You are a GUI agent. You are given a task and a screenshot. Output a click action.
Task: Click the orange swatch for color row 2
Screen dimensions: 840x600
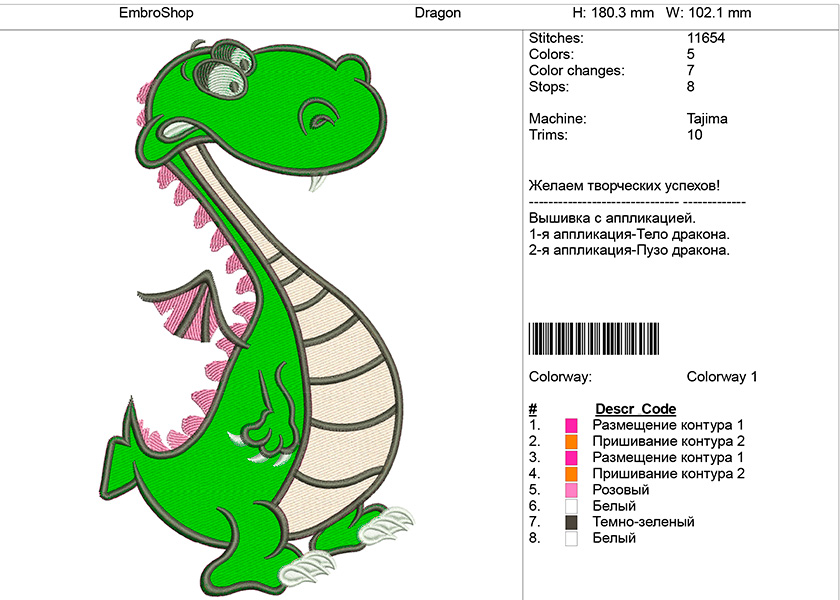571,442
